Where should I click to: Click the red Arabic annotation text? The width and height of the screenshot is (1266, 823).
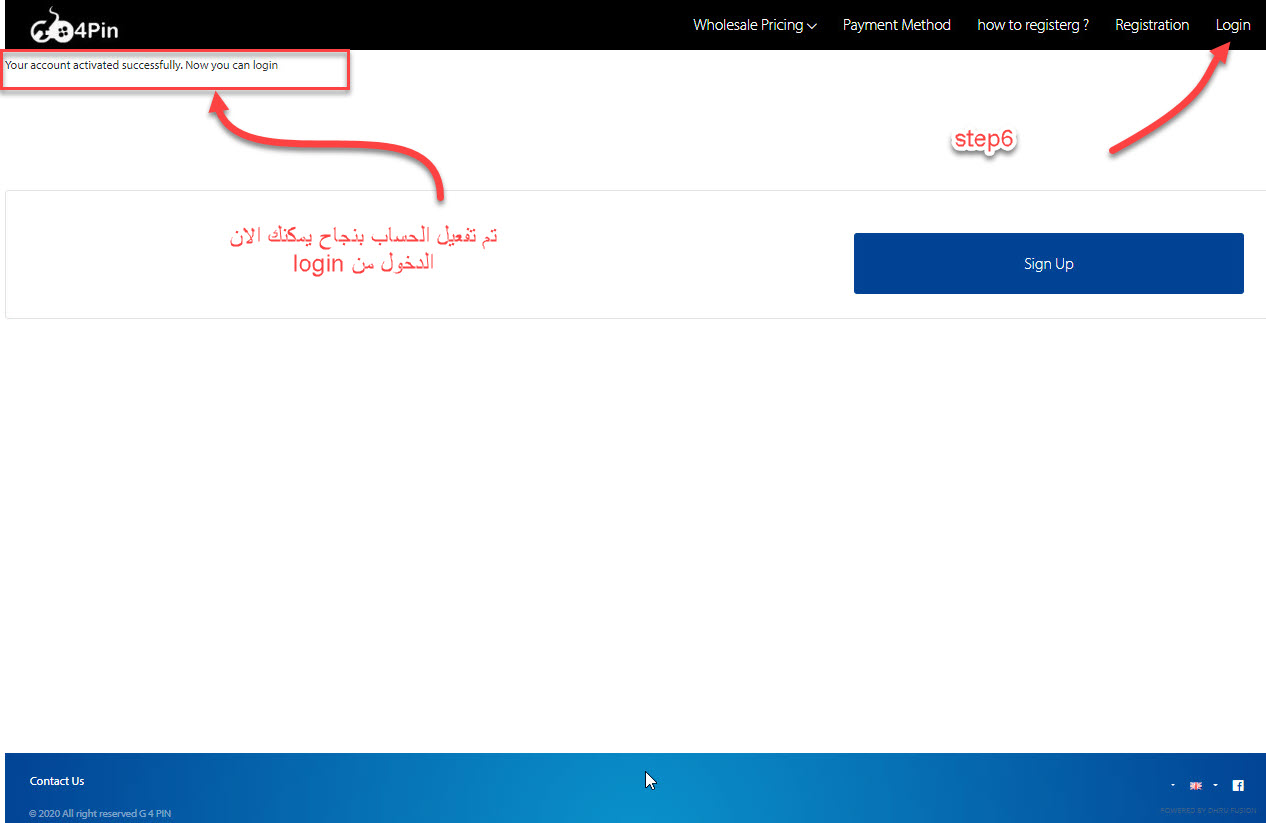pyautogui.click(x=363, y=250)
